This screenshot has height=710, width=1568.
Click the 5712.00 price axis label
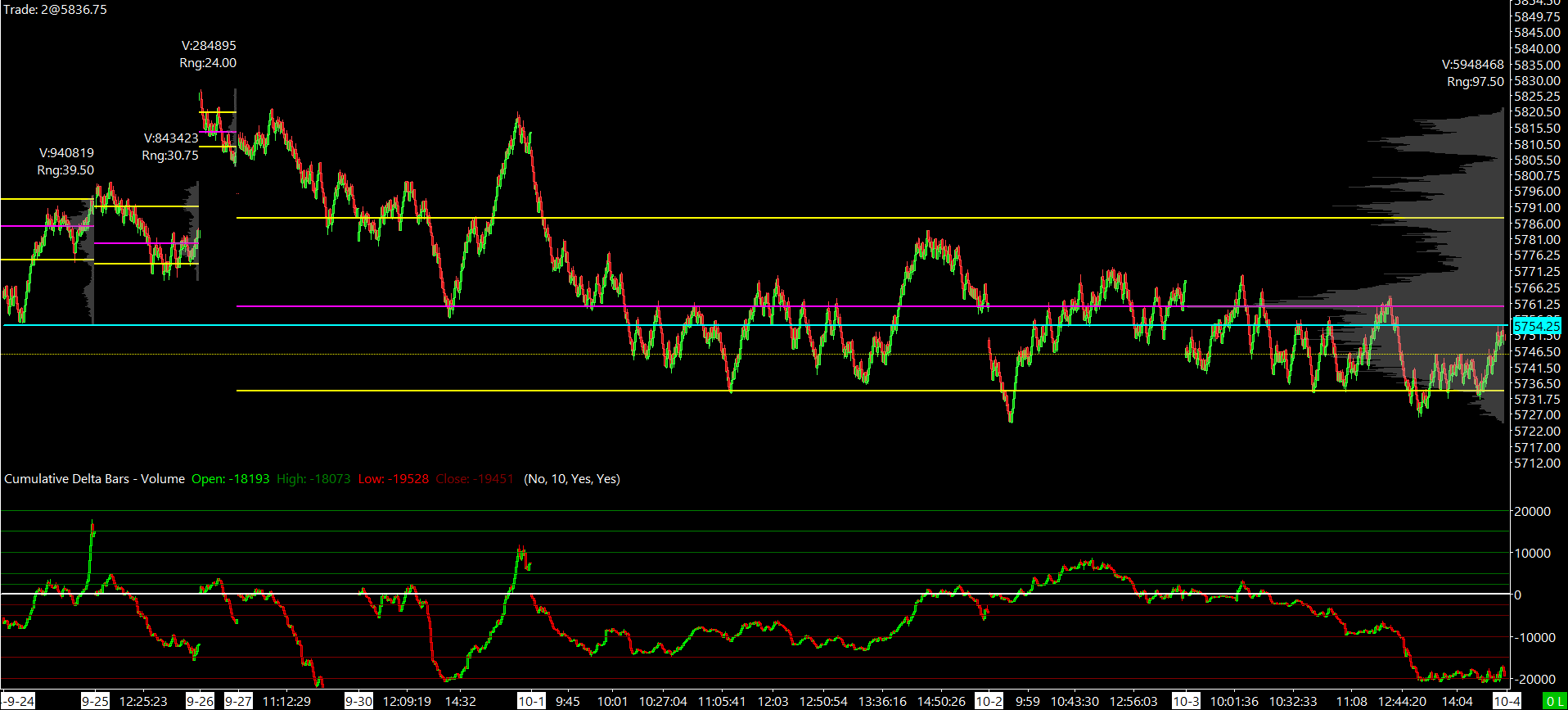(x=1537, y=464)
